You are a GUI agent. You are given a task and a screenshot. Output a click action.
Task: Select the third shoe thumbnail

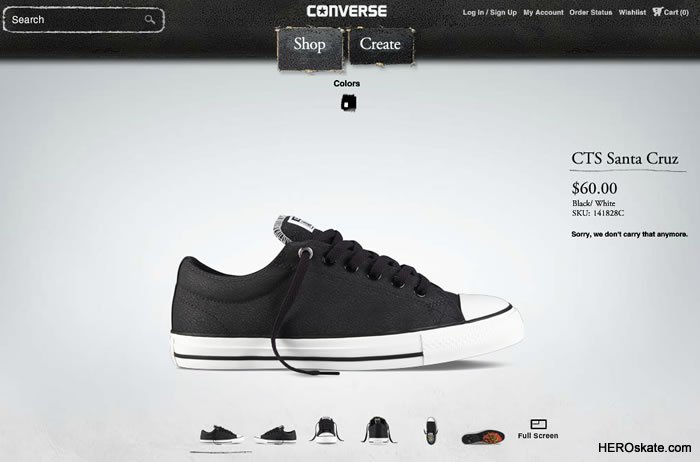coord(327,430)
